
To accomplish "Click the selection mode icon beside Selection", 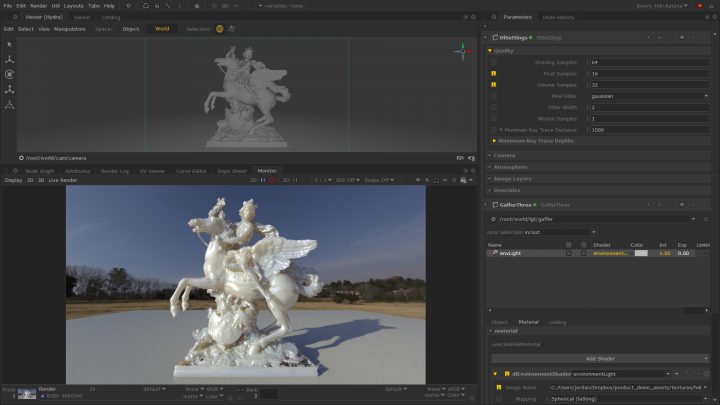I will pos(220,29).
